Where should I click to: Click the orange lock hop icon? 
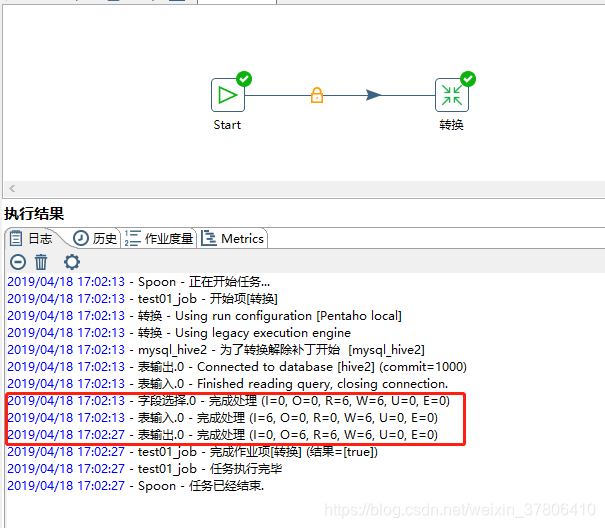(317, 95)
